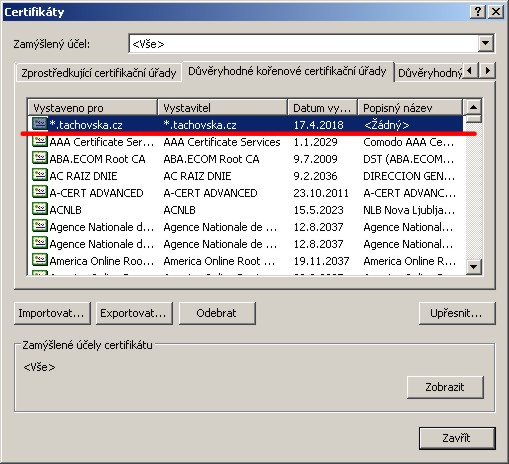Click DIRECCION GEN... name cell

tap(409, 176)
